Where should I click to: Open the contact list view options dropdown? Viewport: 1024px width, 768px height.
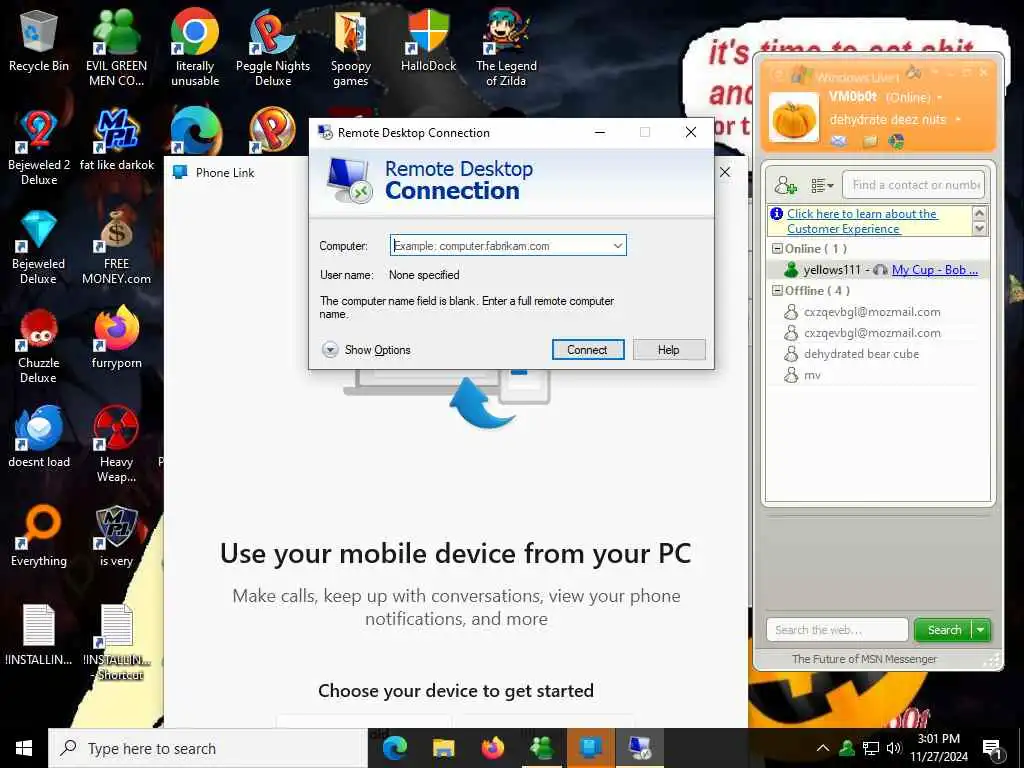(x=822, y=185)
